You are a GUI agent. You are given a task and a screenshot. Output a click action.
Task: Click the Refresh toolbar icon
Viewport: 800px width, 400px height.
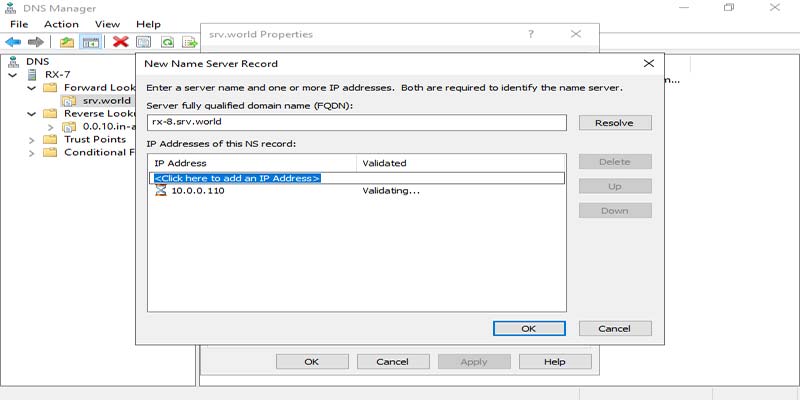tap(167, 42)
